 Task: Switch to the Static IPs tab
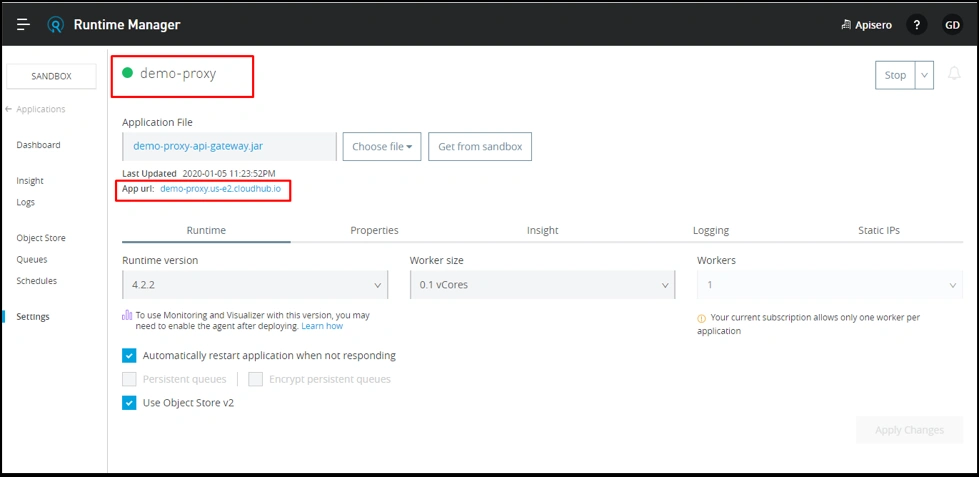pyautogui.click(x=878, y=230)
